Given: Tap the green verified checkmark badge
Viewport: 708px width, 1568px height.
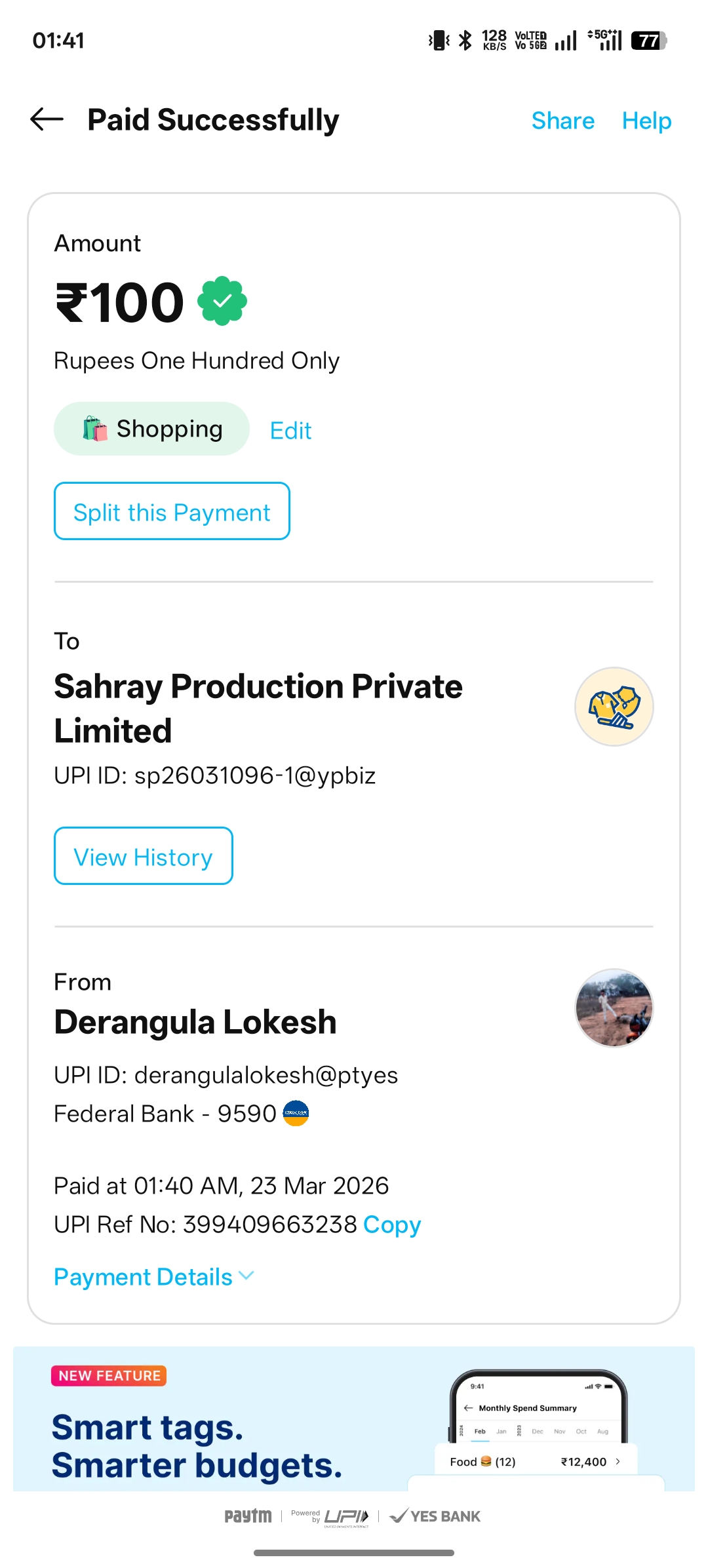Looking at the screenshot, I should click(x=222, y=301).
